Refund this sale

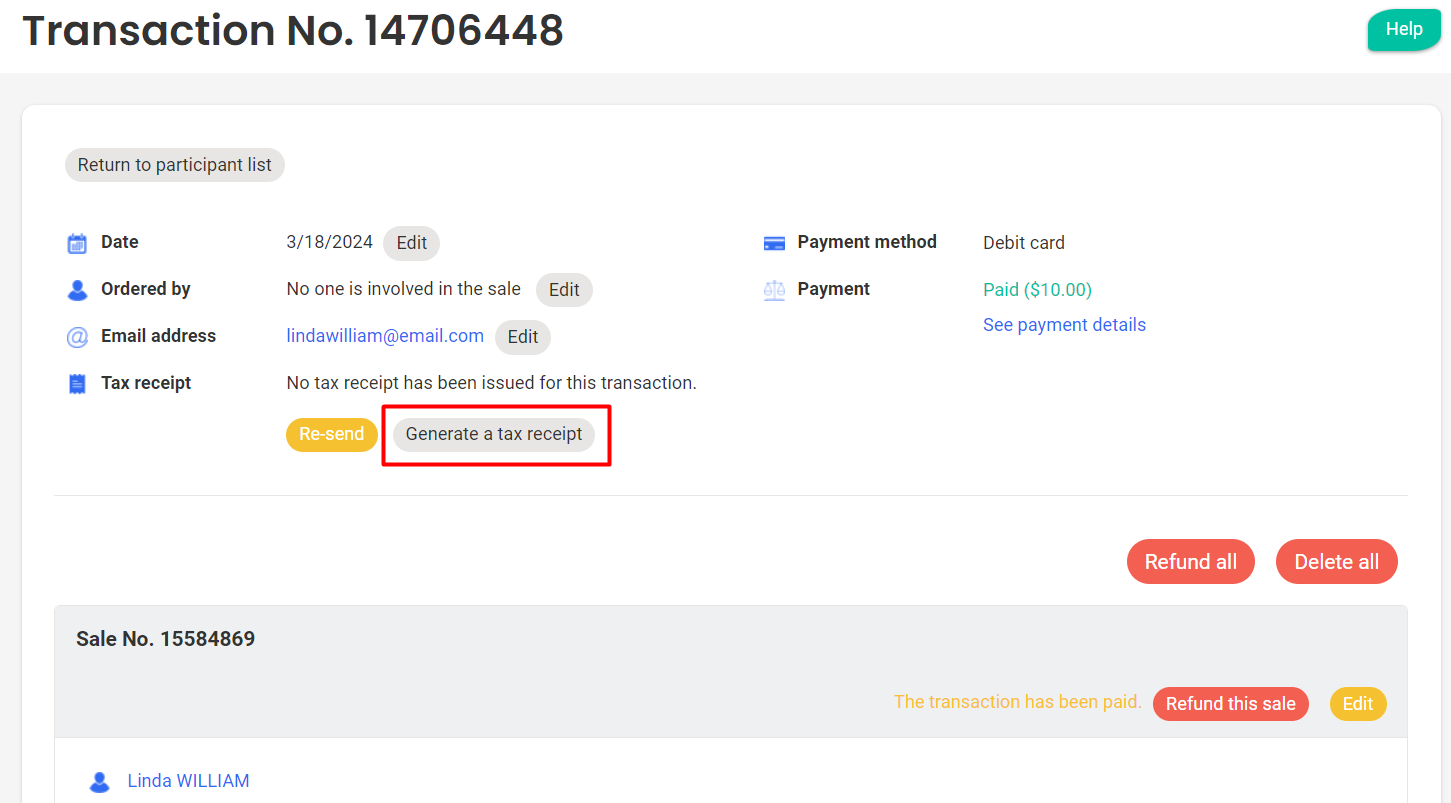1230,704
